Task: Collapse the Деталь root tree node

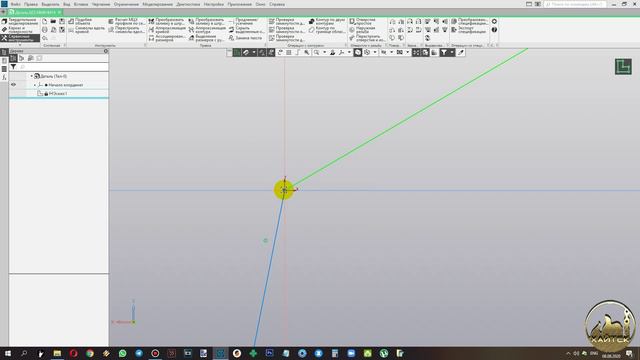Action: (31, 76)
